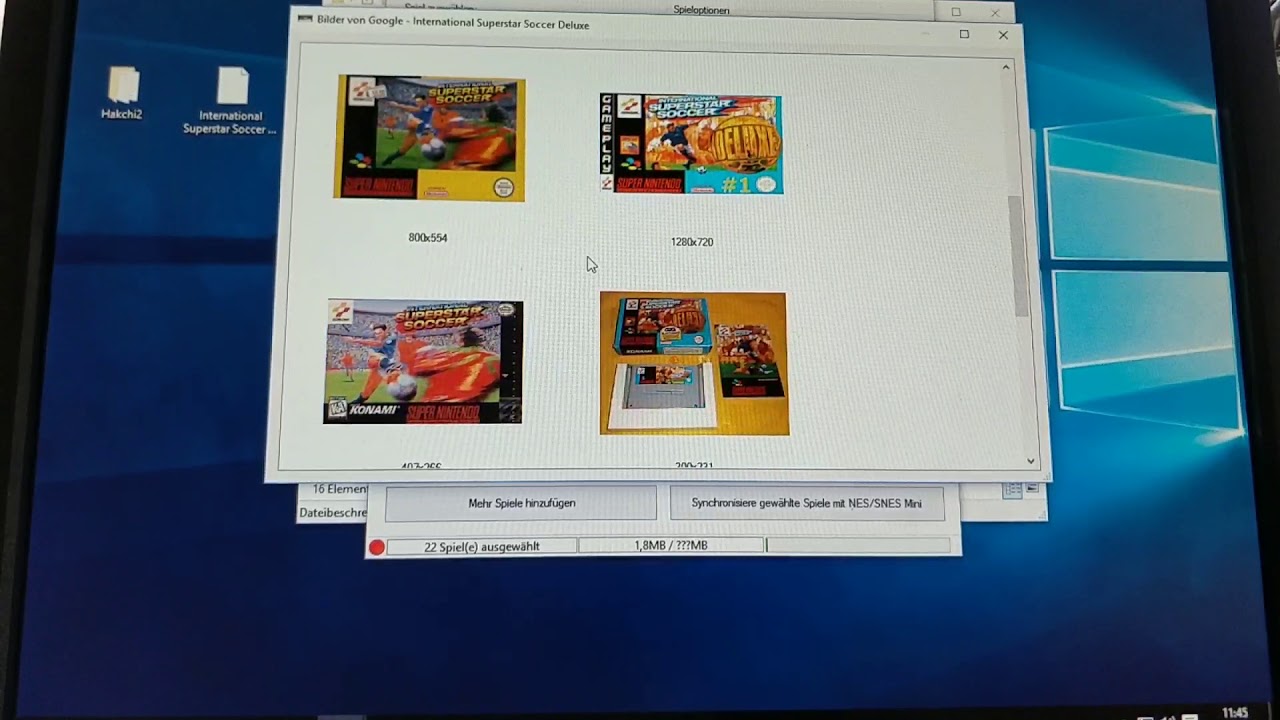This screenshot has width=1280, height=720.
Task: Pick the Konami Superstar Soccer cover in bottom row
Action: coord(423,362)
